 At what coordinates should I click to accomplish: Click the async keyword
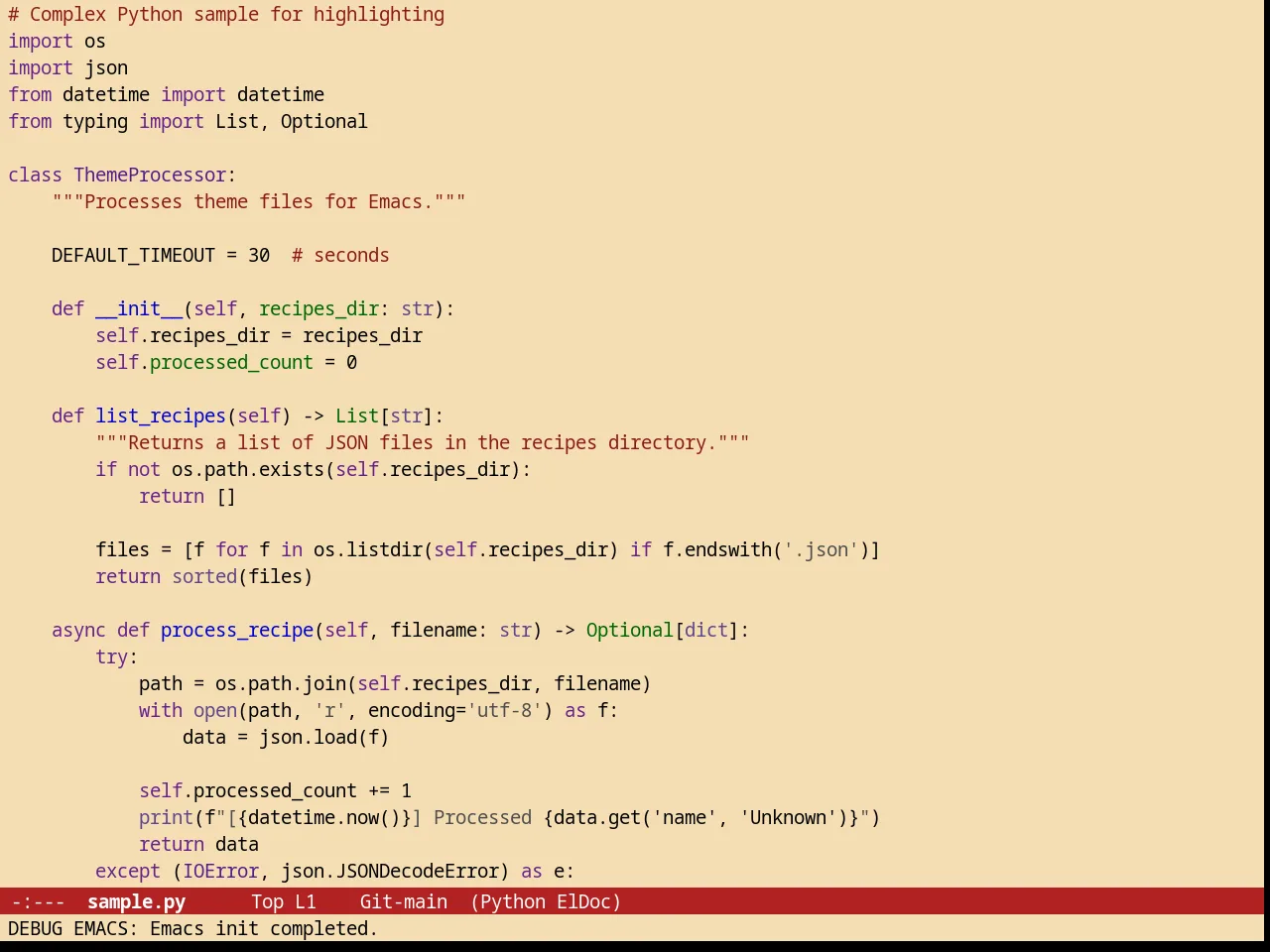click(x=78, y=631)
